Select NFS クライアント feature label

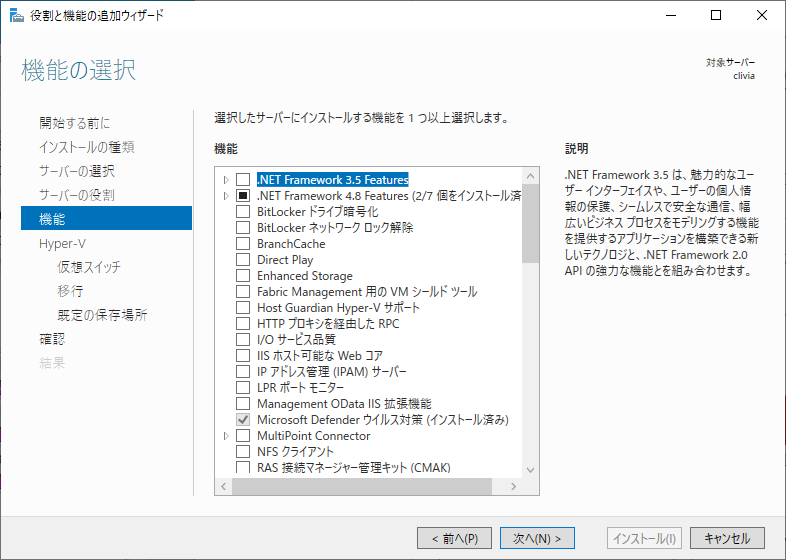pos(295,452)
